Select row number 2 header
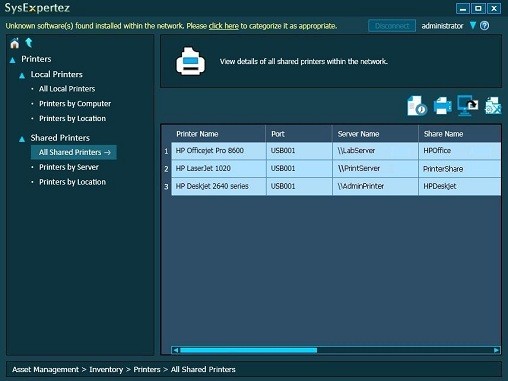 click(166, 169)
